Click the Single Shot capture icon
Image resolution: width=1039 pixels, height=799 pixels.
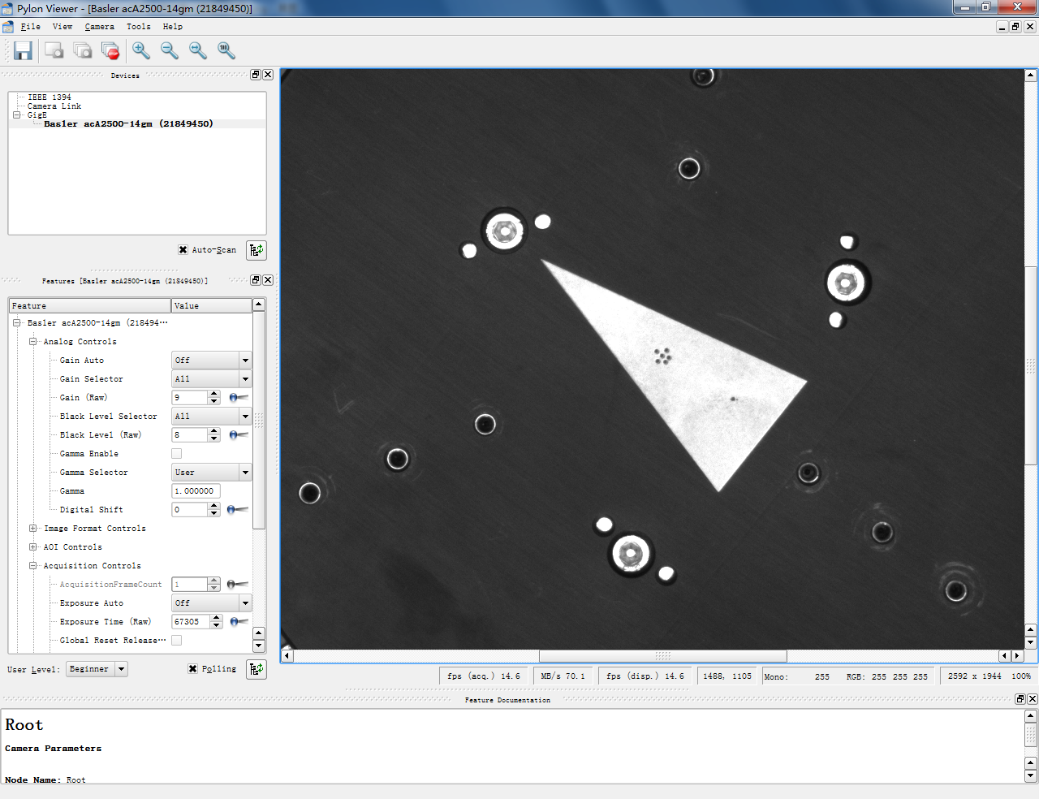[54, 50]
